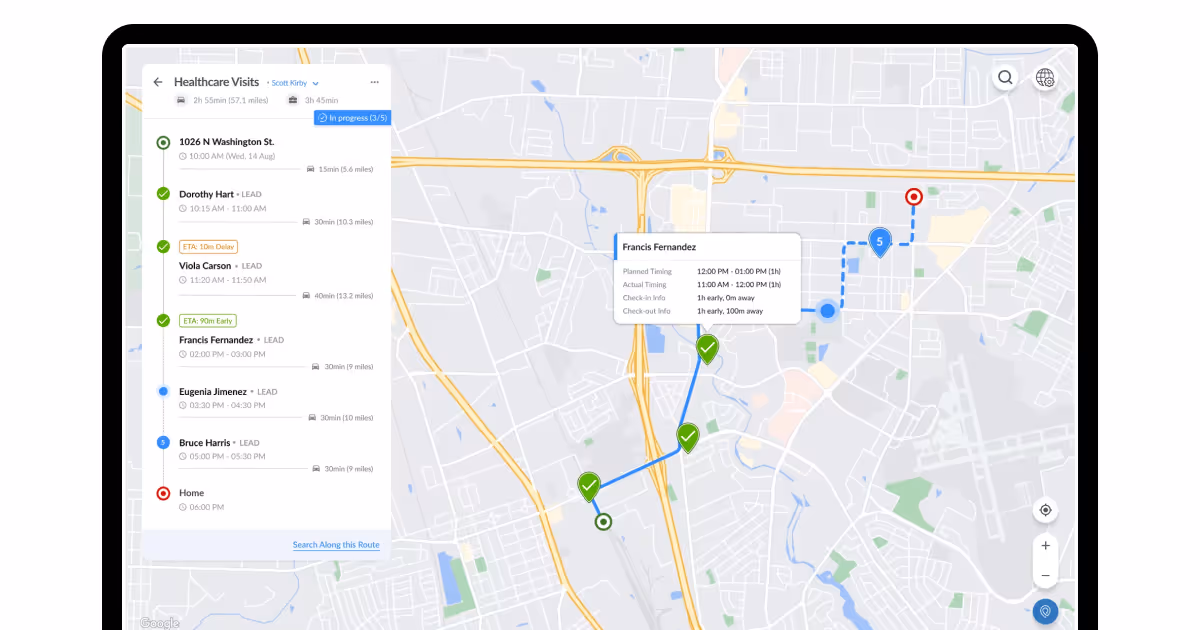1200x630 pixels.
Task: Click the 05:00 PM - 05:30 PM time text
Action: coord(227,456)
